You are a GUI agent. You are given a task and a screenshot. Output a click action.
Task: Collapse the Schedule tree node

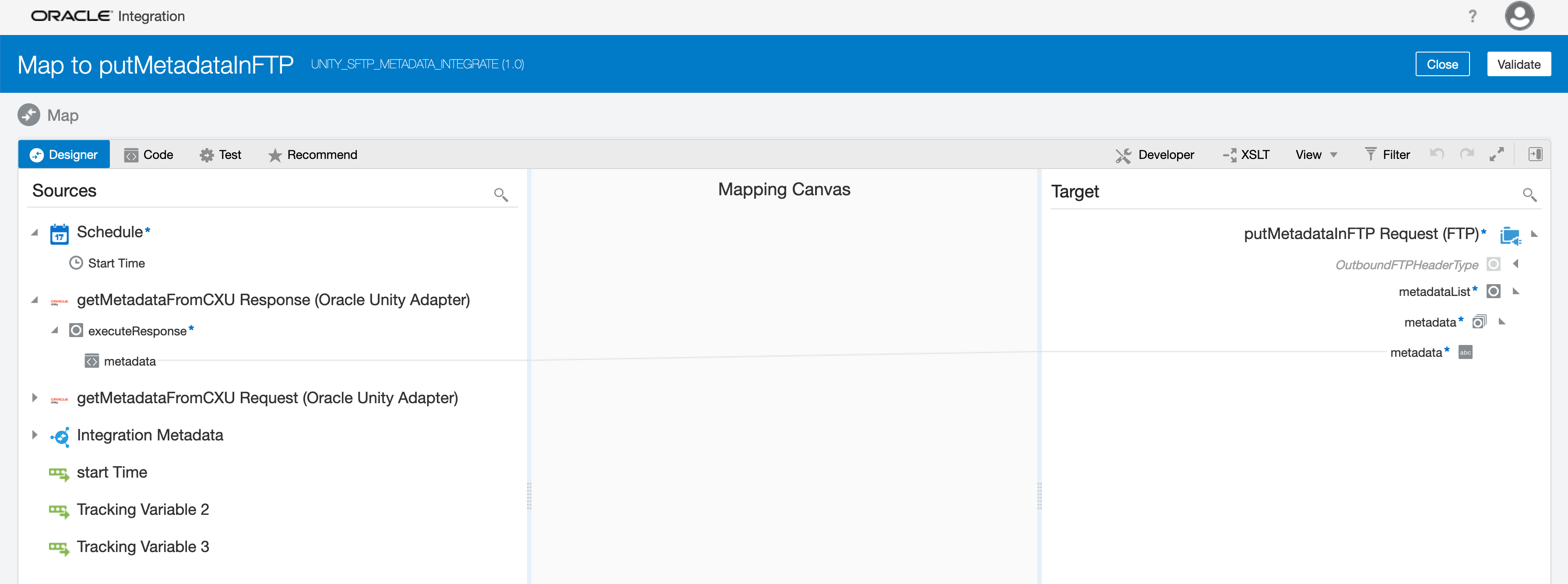35,232
